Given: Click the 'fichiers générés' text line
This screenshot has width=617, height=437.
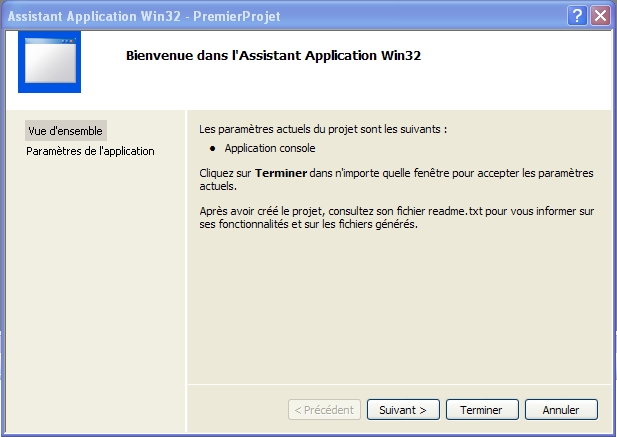Looking at the screenshot, I should click(x=308, y=224).
